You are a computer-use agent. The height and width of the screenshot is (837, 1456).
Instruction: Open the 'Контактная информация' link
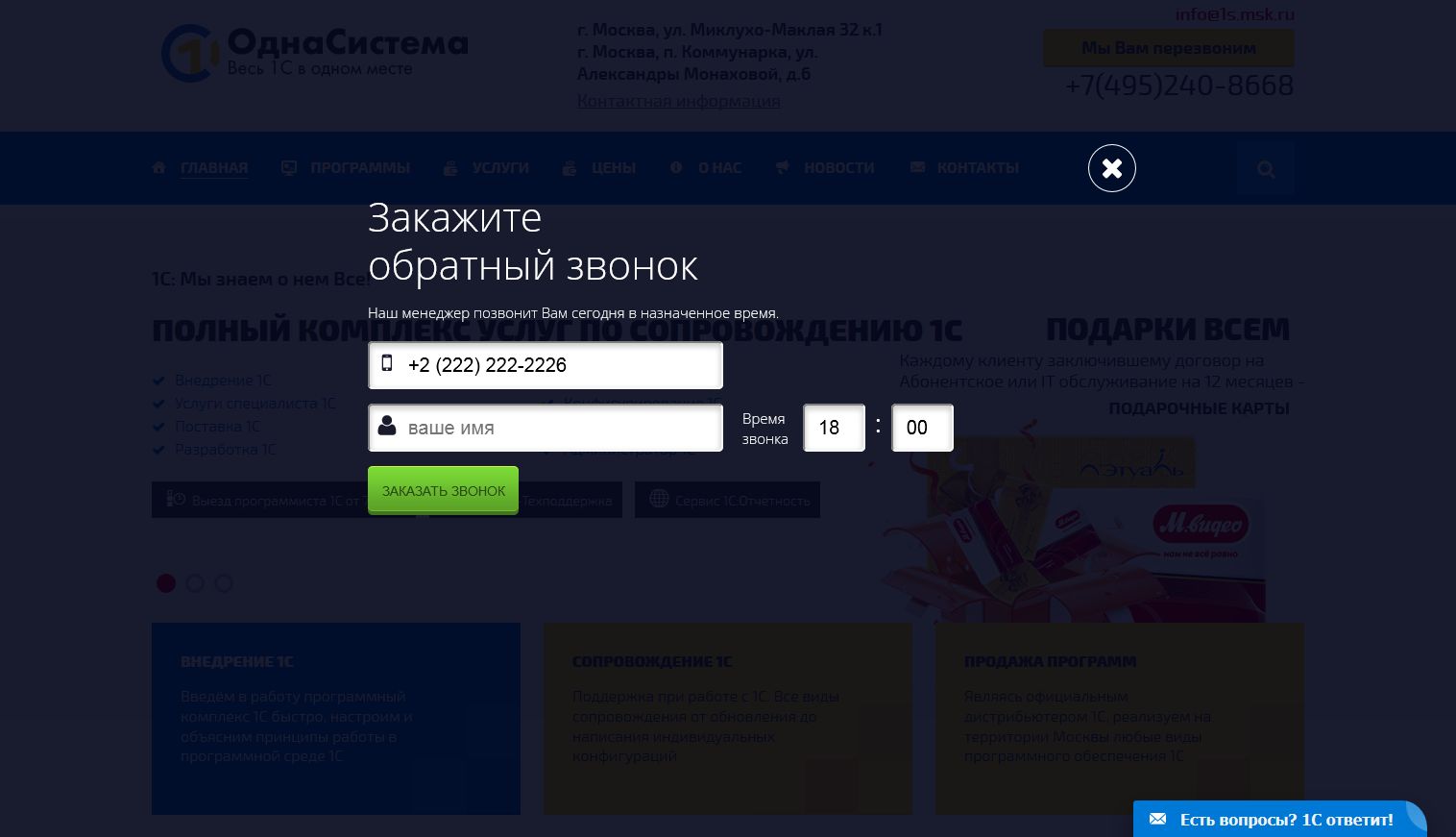click(679, 101)
